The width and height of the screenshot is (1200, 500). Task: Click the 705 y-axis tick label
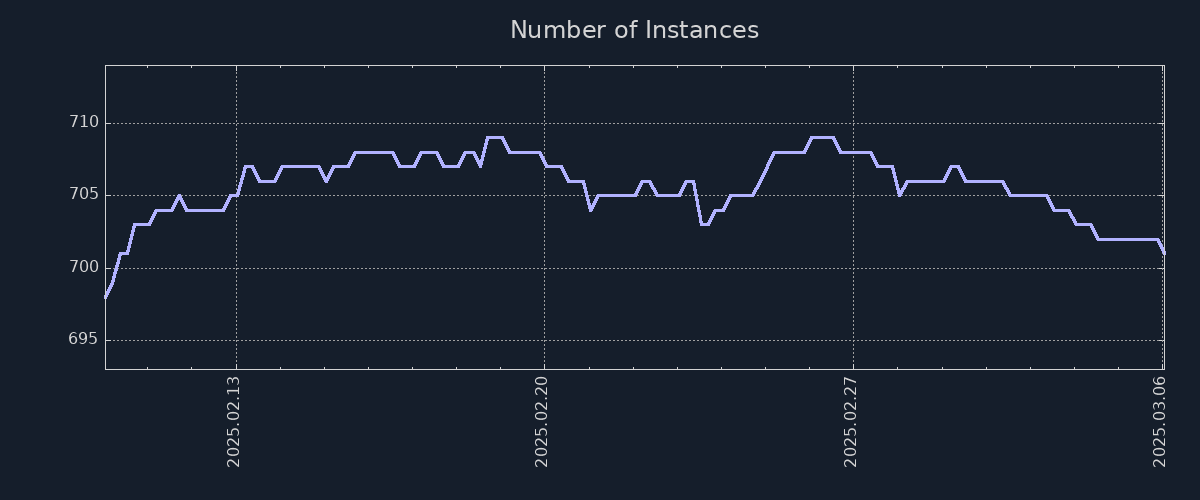pyautogui.click(x=84, y=195)
